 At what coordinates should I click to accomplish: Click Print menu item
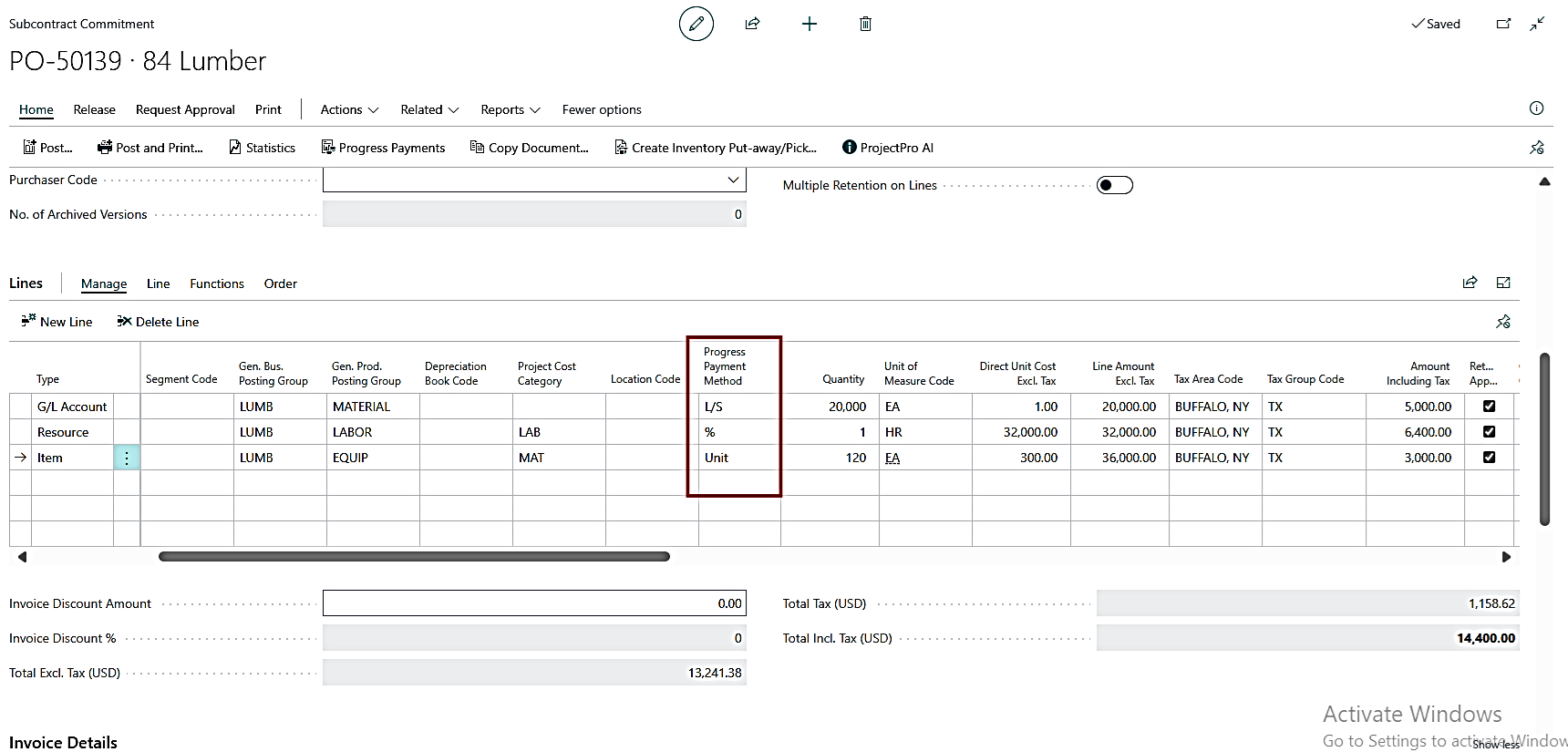[x=268, y=109]
